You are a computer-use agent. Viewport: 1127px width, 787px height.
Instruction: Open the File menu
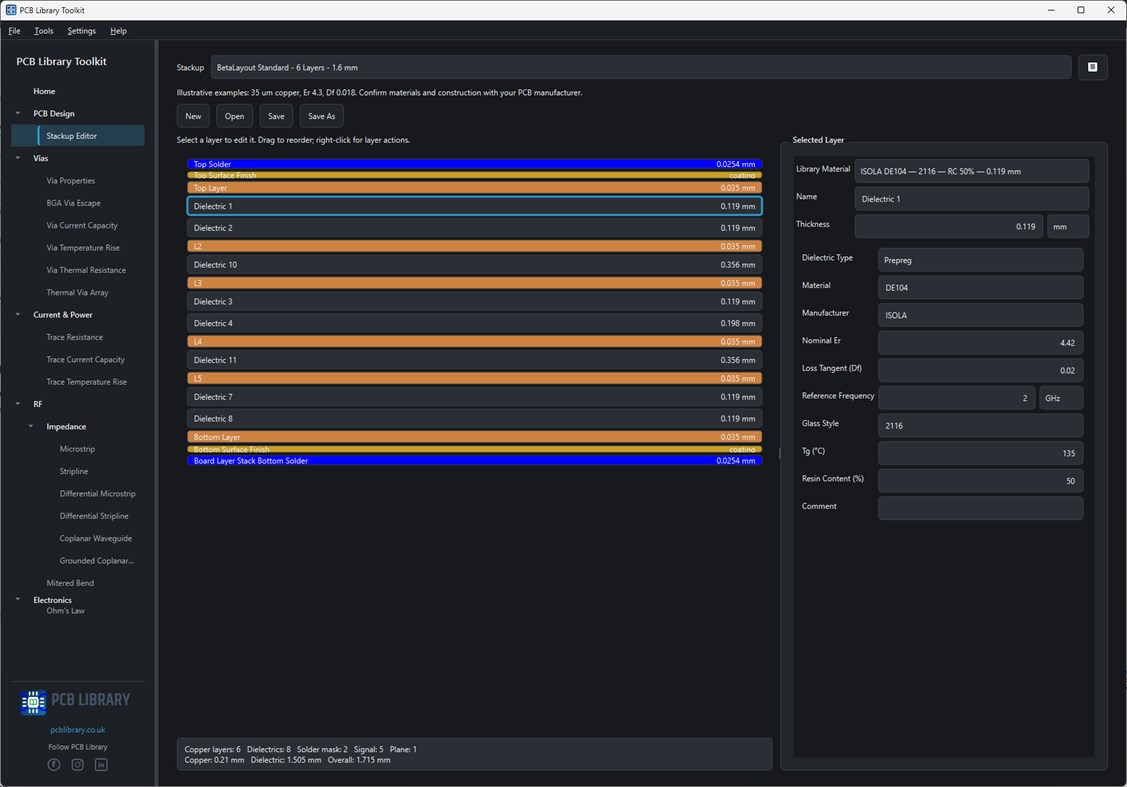[14, 31]
